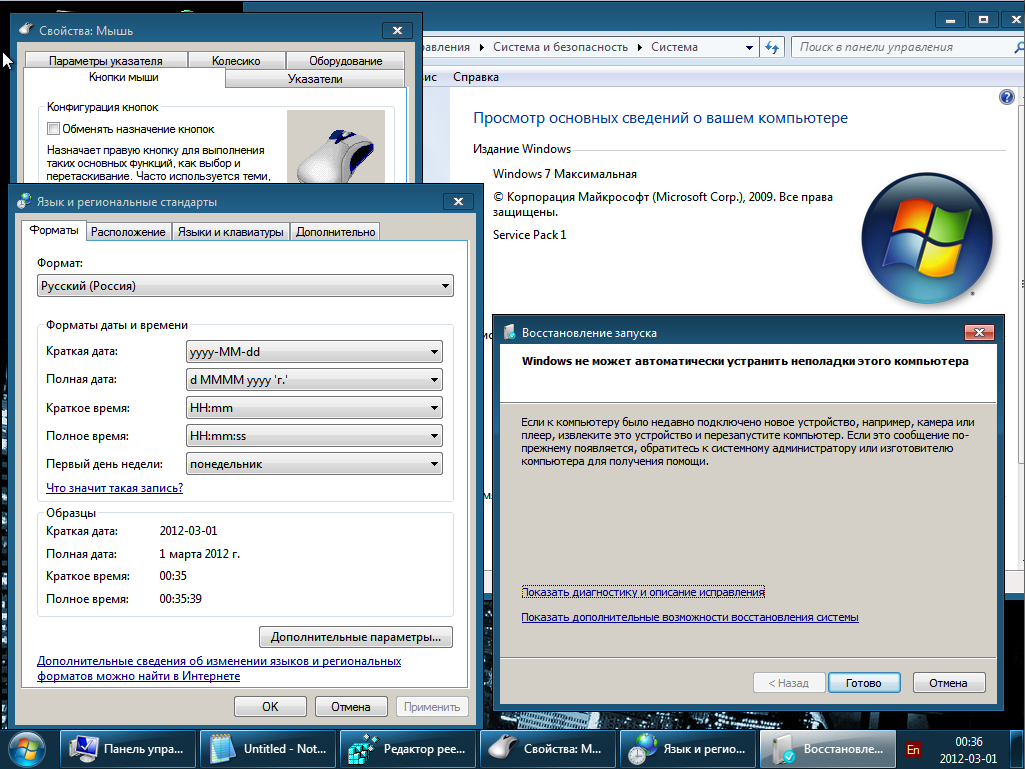Viewport: 1025px width, 769px height.
Task: Expand the full date format dropdown
Action: (x=314, y=380)
